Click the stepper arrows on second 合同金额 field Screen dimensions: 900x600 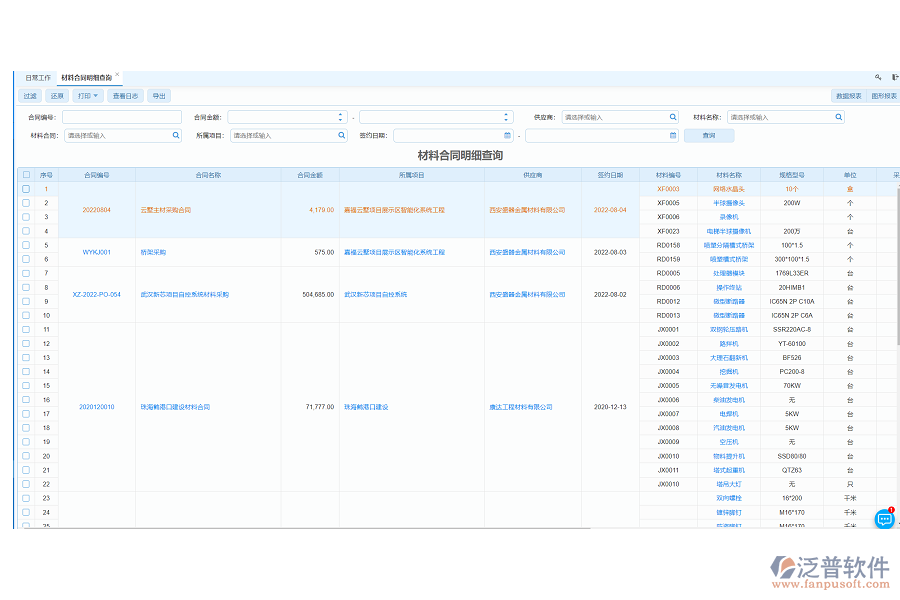[507, 117]
